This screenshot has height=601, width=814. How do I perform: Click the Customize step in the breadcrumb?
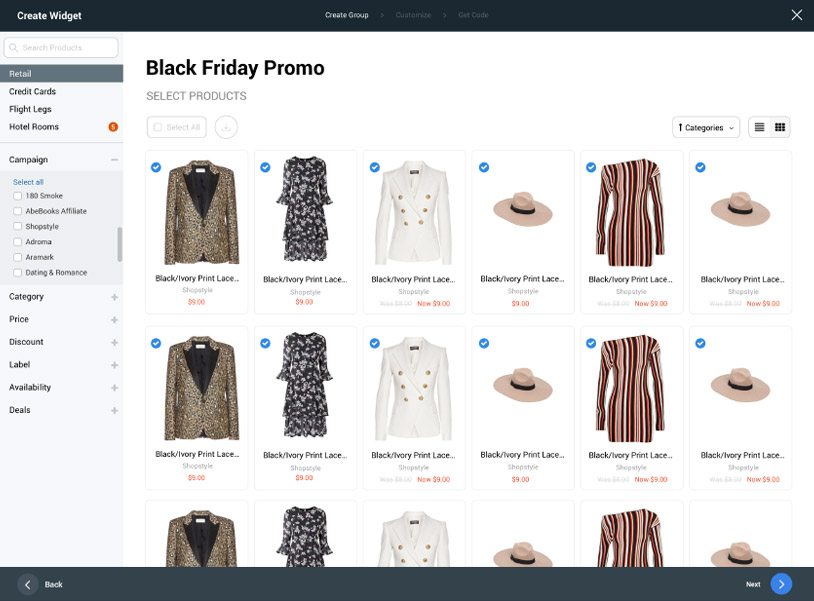coord(413,15)
